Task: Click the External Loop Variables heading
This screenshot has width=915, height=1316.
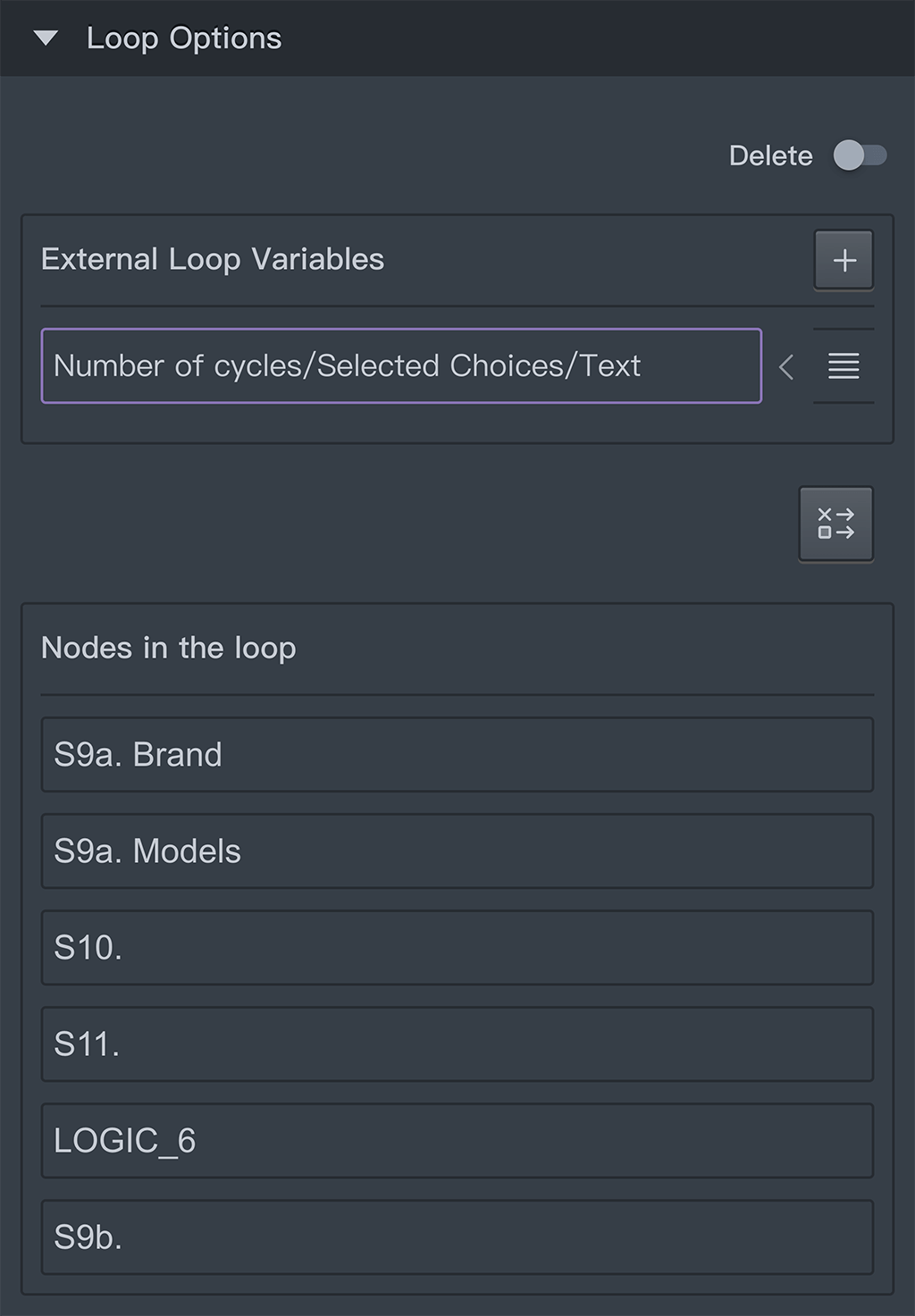Action: [213, 260]
